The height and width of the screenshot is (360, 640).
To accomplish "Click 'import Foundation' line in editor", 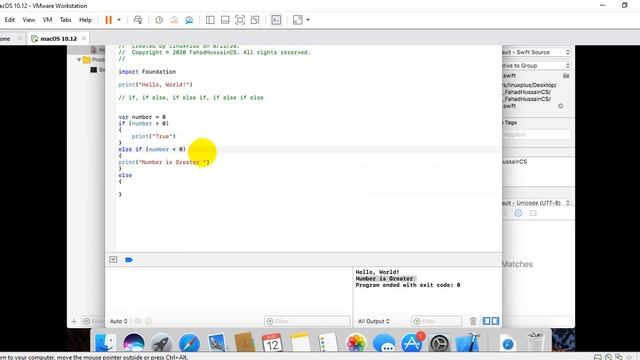I will tap(147, 71).
